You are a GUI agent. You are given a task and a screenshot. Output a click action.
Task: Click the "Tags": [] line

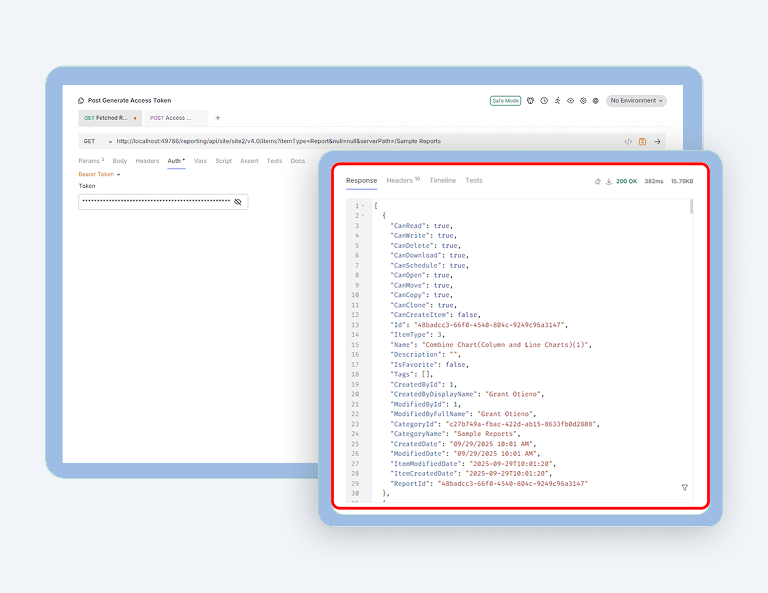(x=411, y=375)
